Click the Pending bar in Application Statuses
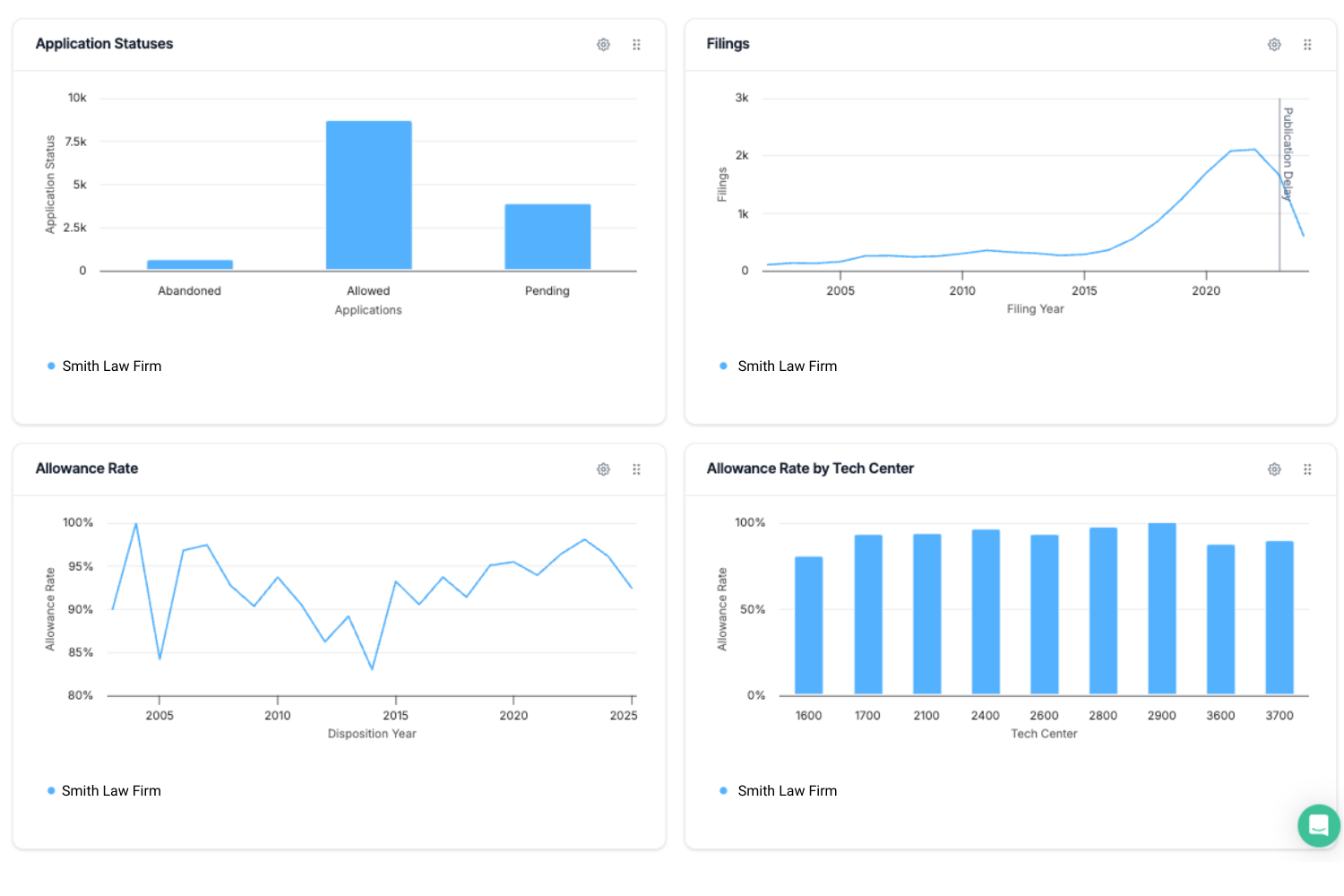 pos(547,237)
